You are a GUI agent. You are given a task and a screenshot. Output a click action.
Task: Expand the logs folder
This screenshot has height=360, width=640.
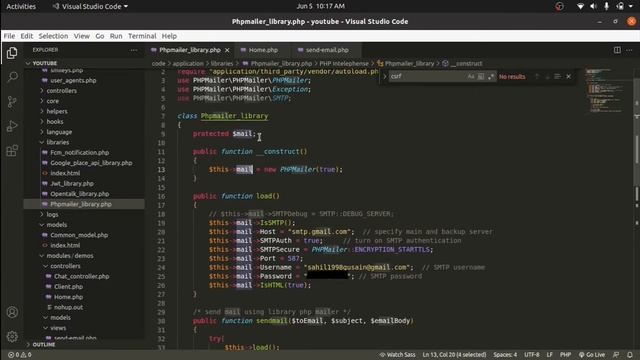click(52, 214)
